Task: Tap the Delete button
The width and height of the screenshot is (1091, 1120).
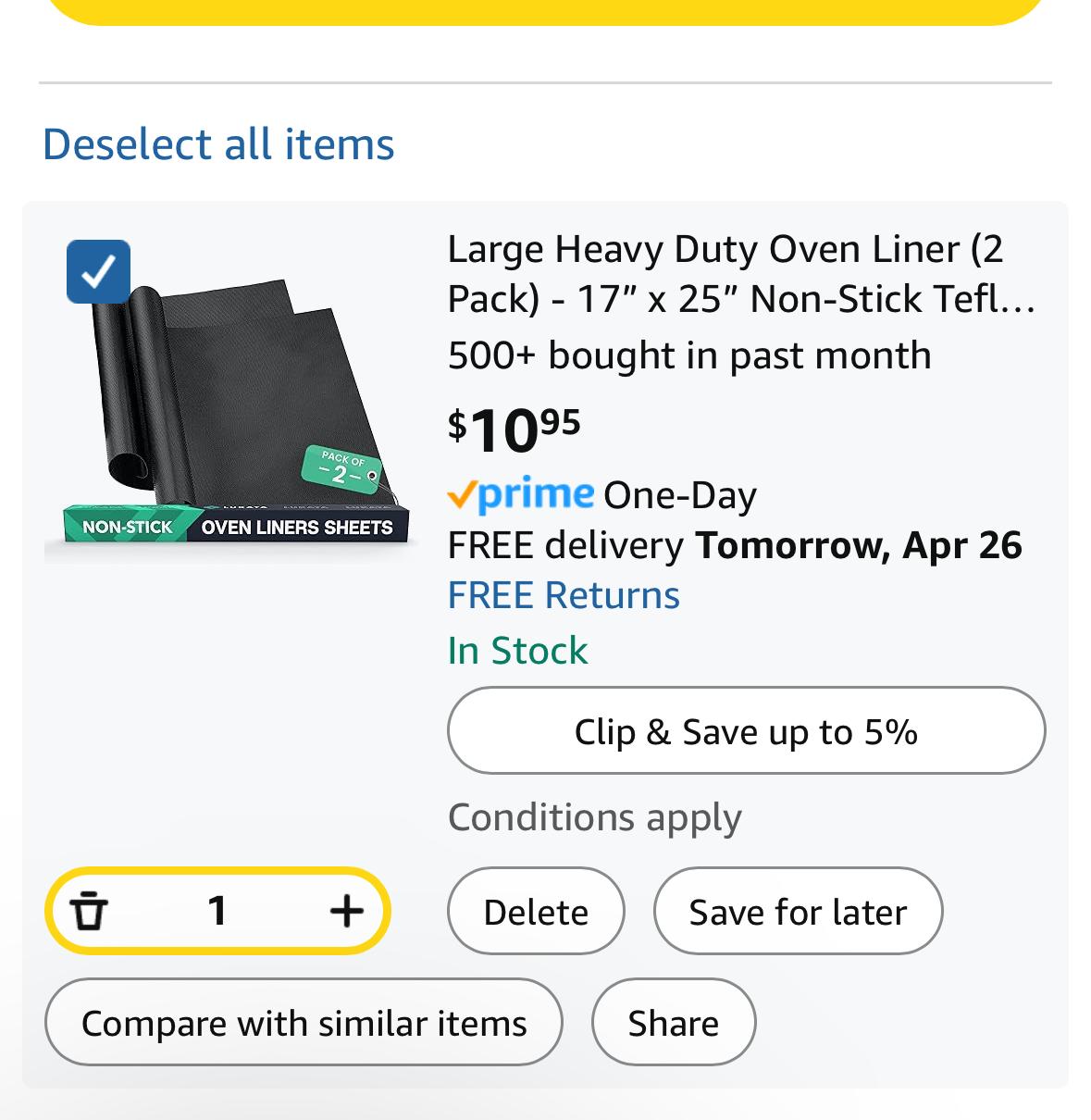Action: pyautogui.click(x=536, y=911)
